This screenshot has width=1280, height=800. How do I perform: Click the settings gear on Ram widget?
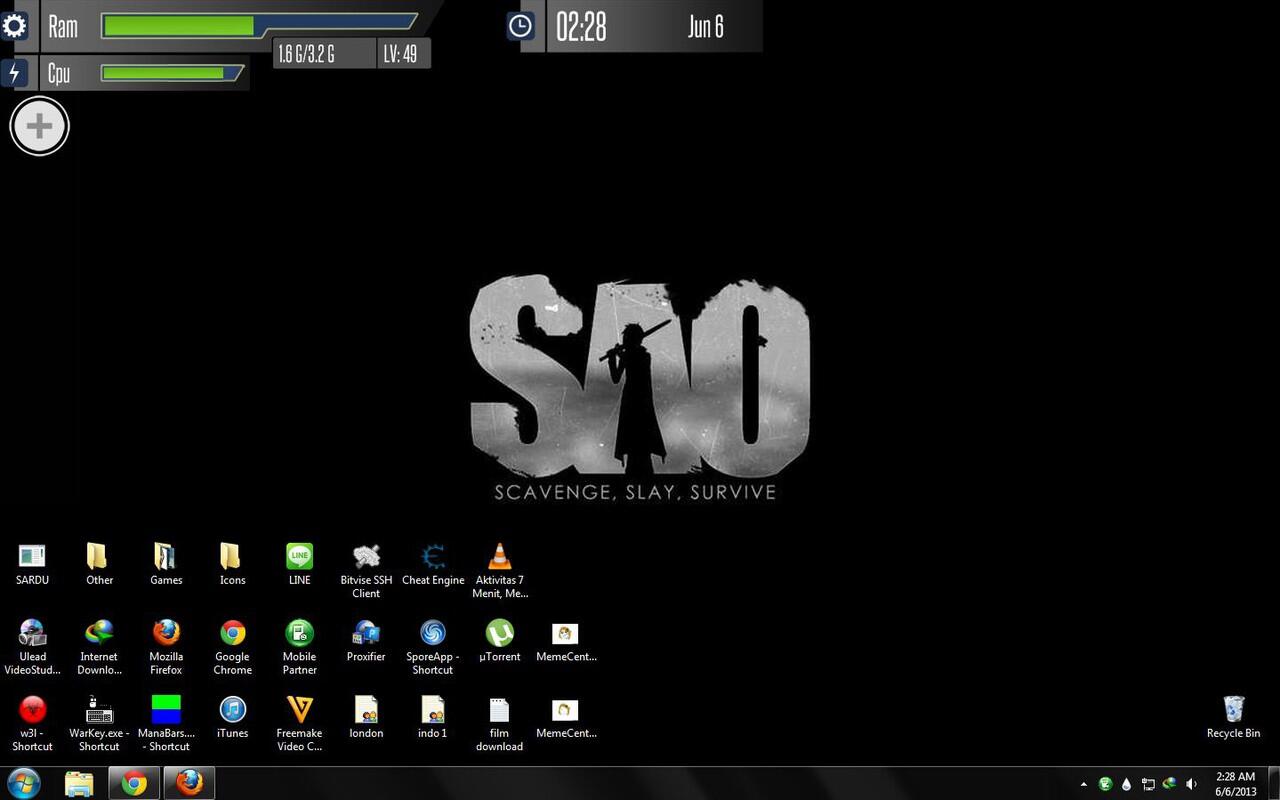point(14,25)
